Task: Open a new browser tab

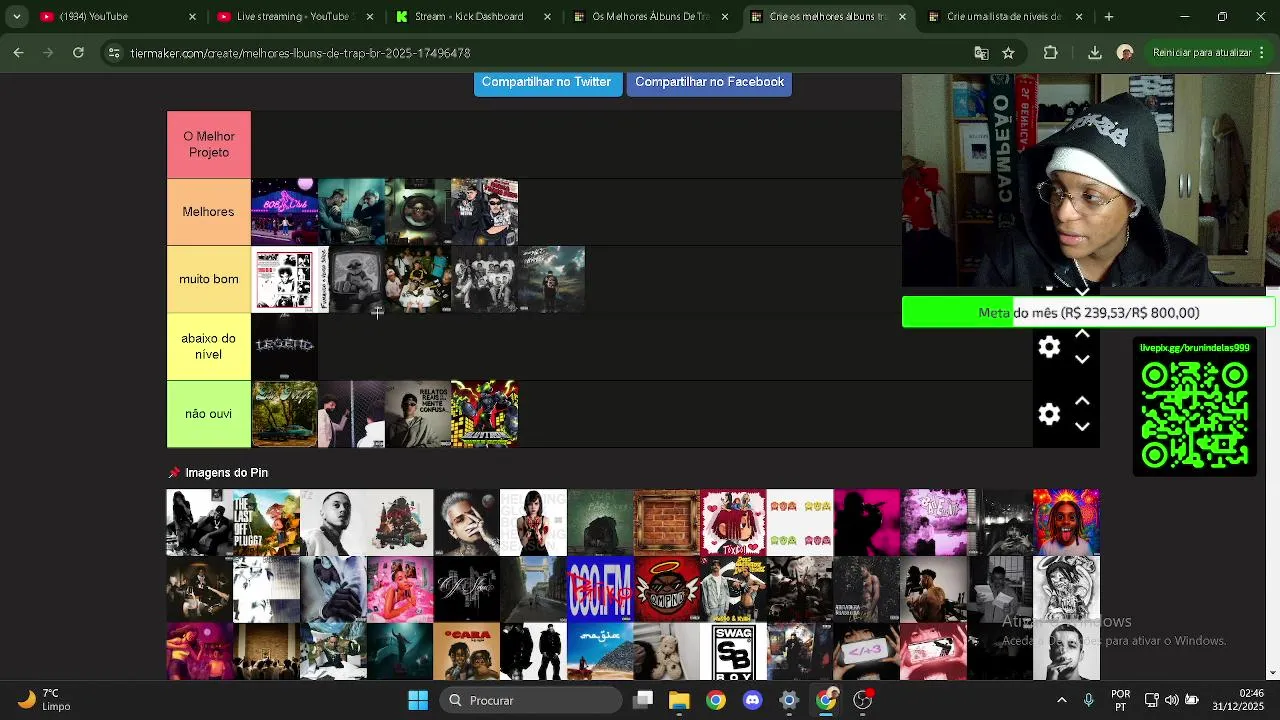Action: pos(1108,17)
